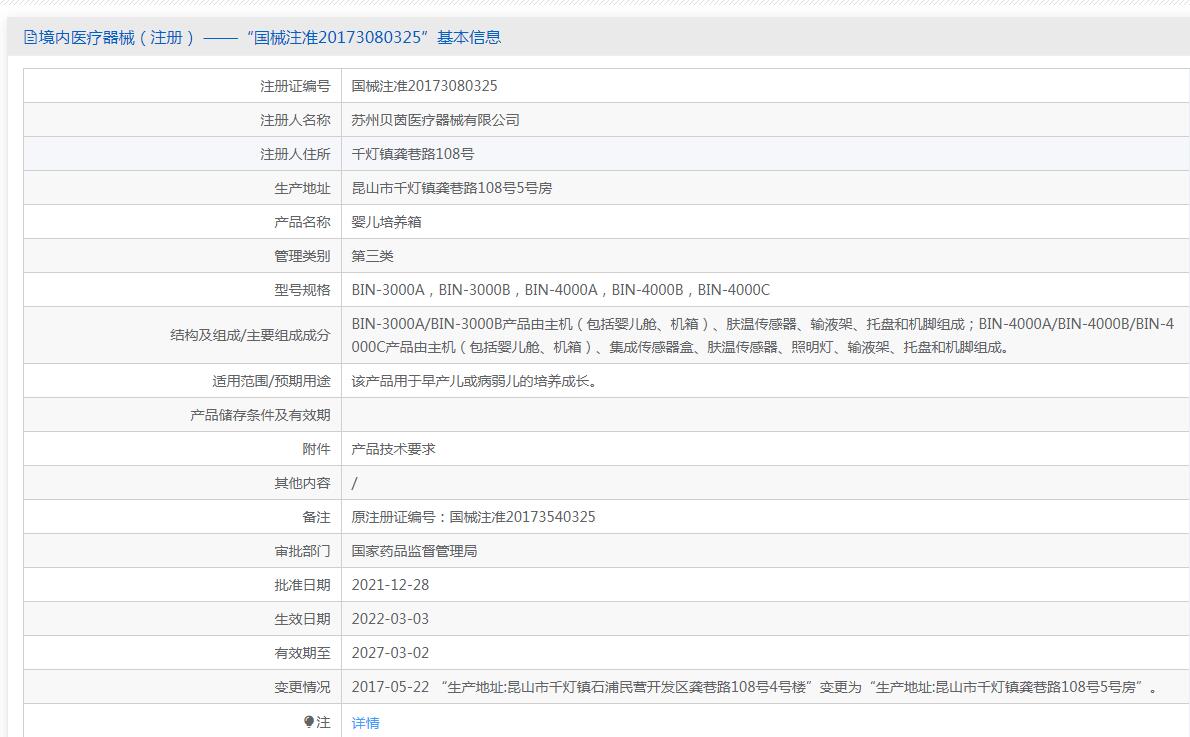1190x737 pixels.
Task: Select approval date 2021-12-28
Action: (390, 585)
